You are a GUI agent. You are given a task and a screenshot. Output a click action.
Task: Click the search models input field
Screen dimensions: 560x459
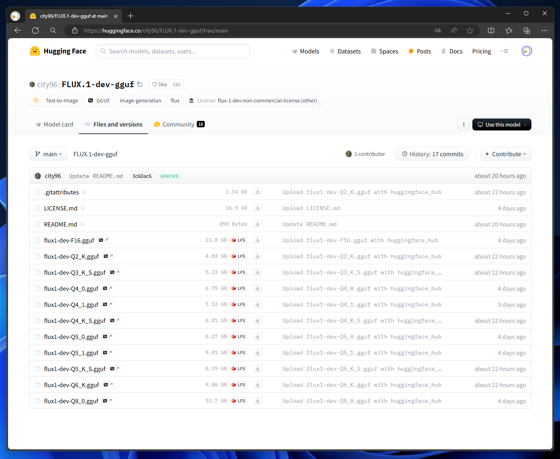click(x=173, y=51)
